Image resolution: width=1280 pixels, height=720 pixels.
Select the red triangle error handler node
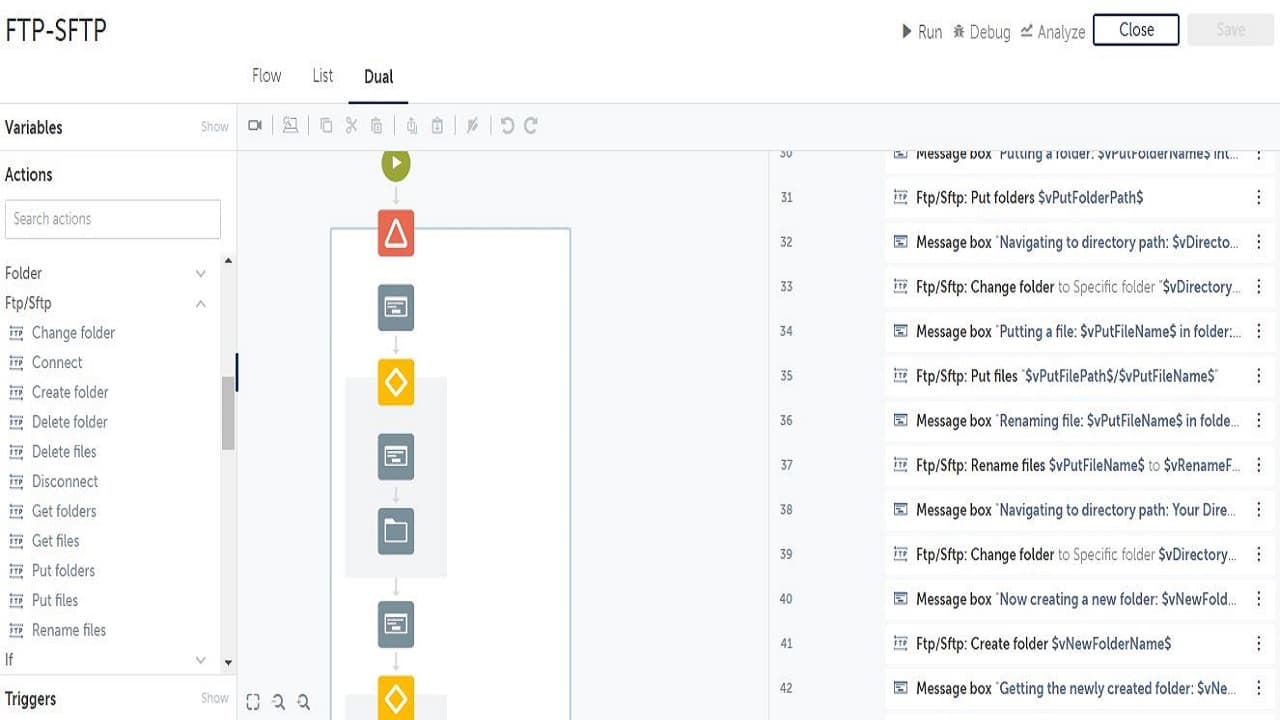(x=396, y=233)
